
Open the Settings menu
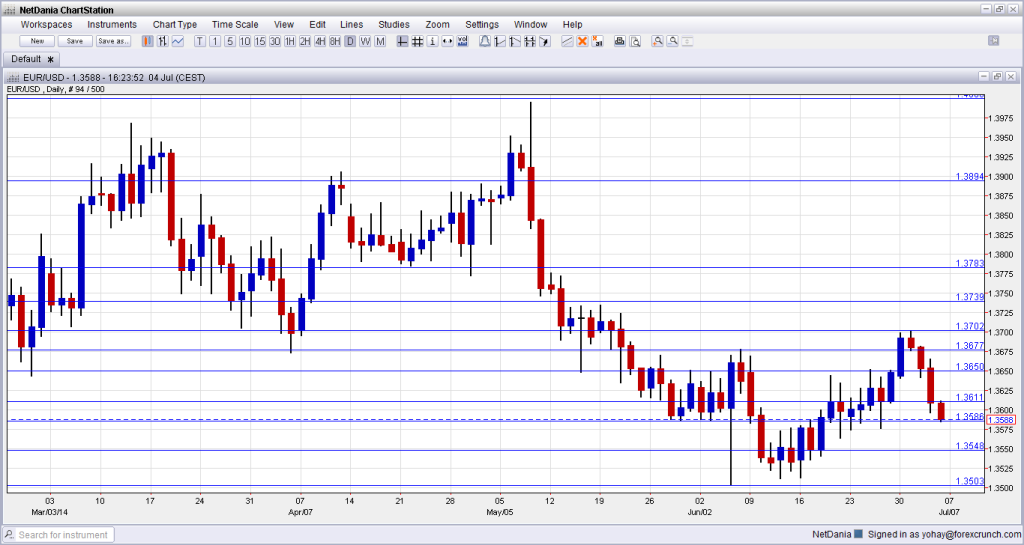click(482, 25)
